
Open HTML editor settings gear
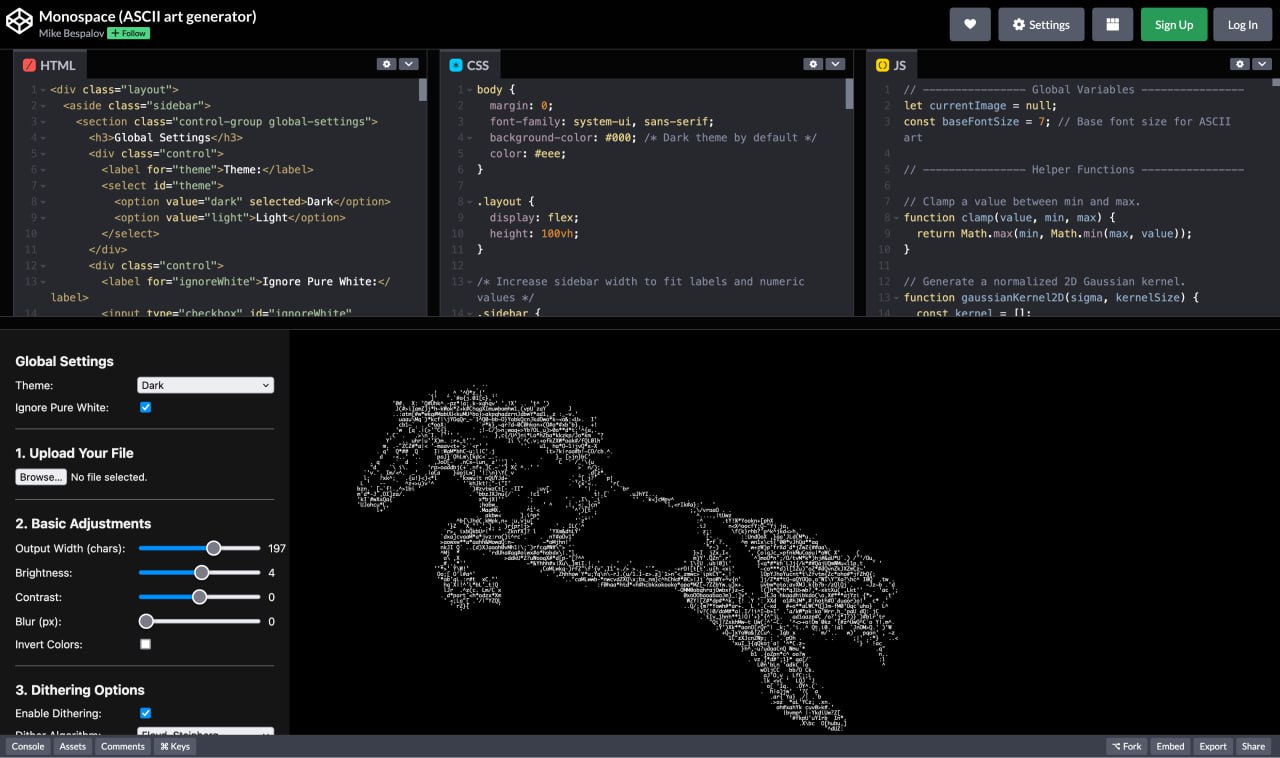coord(386,64)
